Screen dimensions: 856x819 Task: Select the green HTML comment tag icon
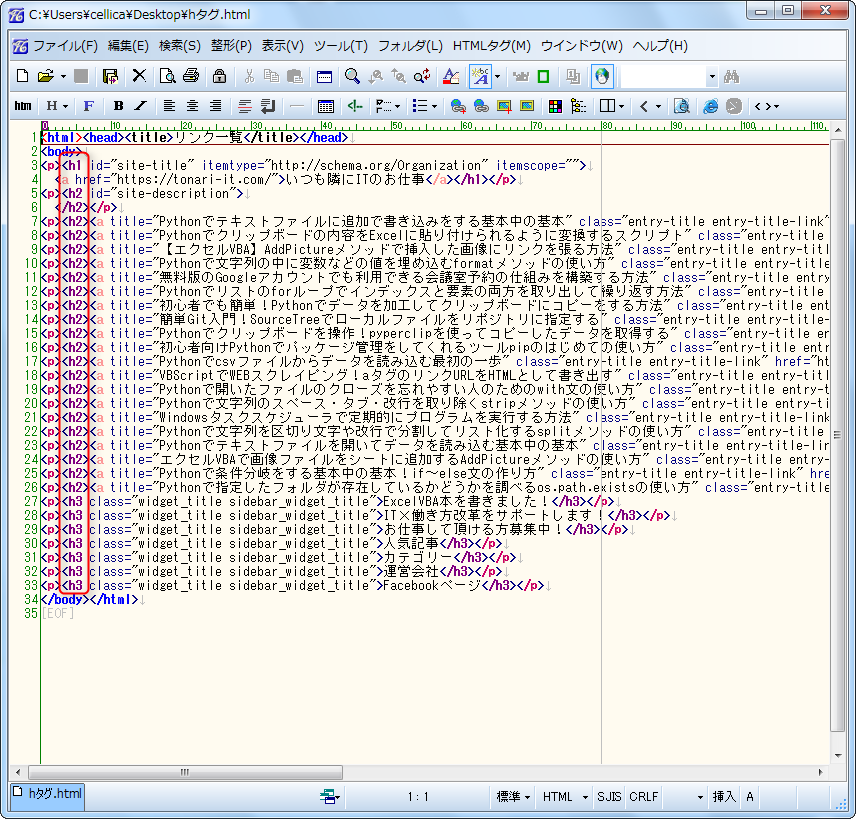coord(358,106)
